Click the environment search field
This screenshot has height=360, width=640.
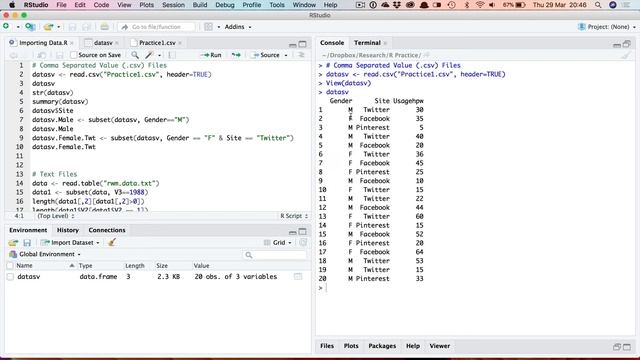click(x=274, y=255)
